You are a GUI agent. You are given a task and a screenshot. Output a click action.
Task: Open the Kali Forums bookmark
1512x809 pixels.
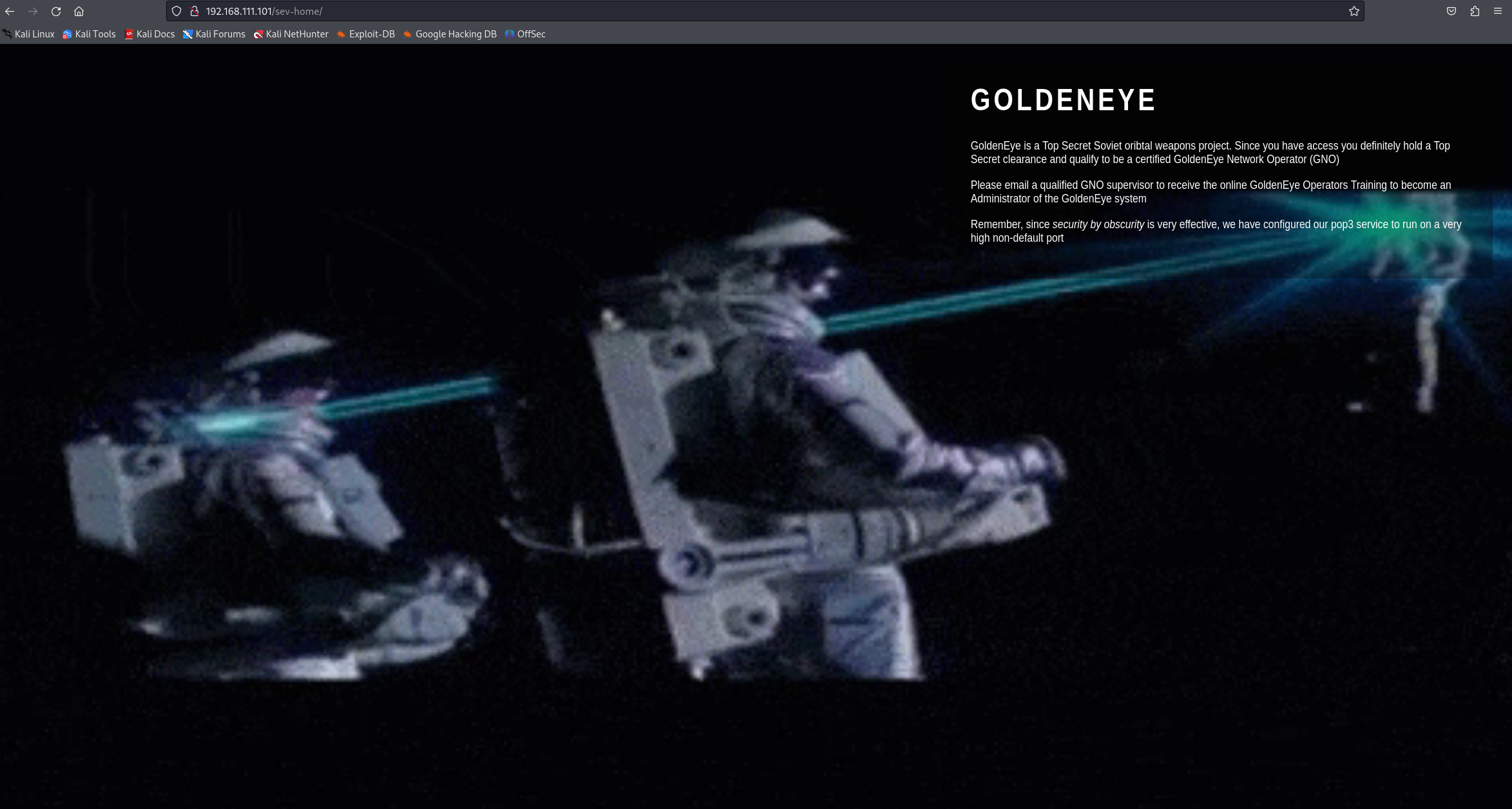tap(214, 34)
